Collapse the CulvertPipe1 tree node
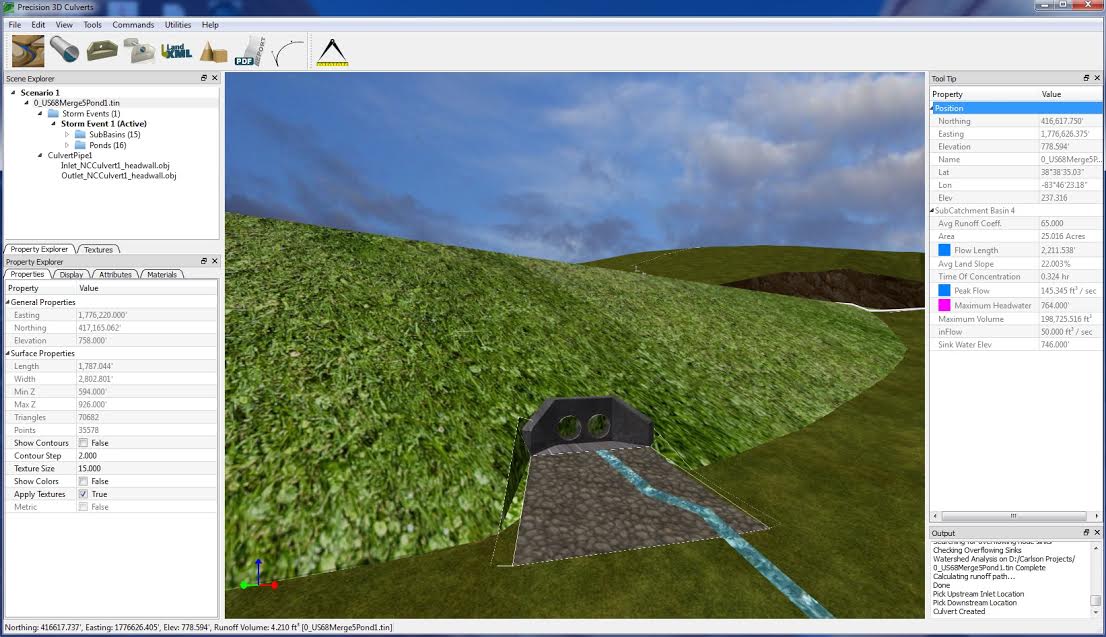This screenshot has height=637, width=1106. coord(40,155)
